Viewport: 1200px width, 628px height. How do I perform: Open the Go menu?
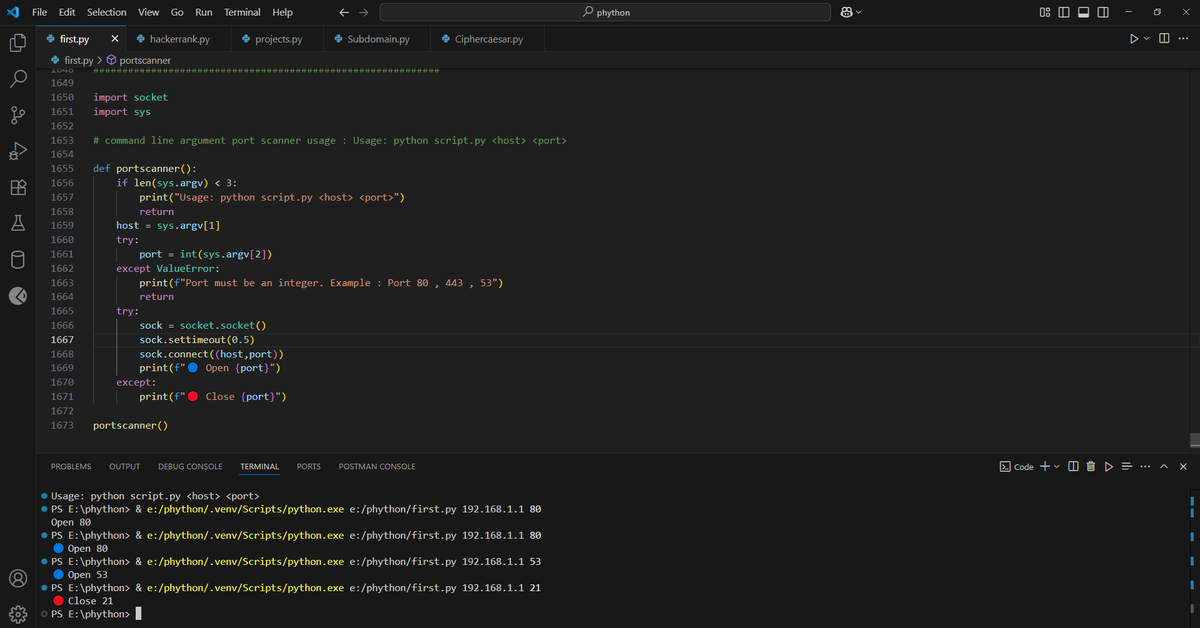pos(177,12)
